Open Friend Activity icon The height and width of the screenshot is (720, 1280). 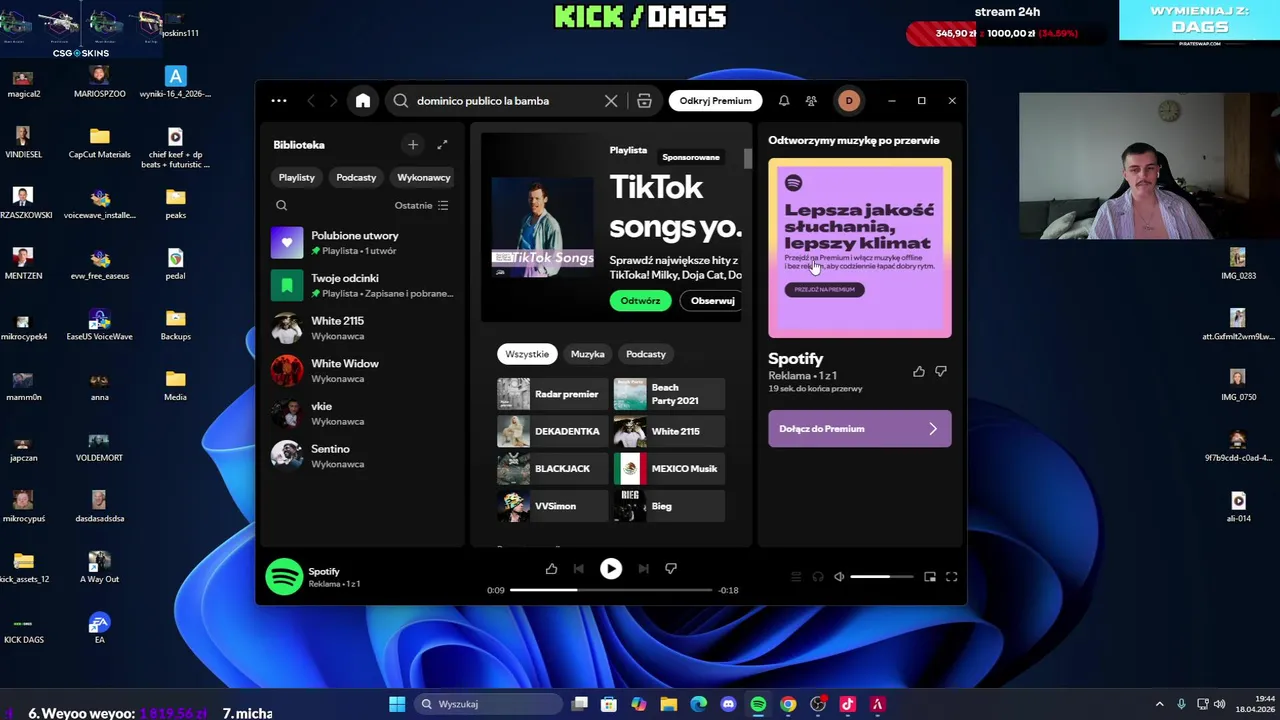[811, 101]
